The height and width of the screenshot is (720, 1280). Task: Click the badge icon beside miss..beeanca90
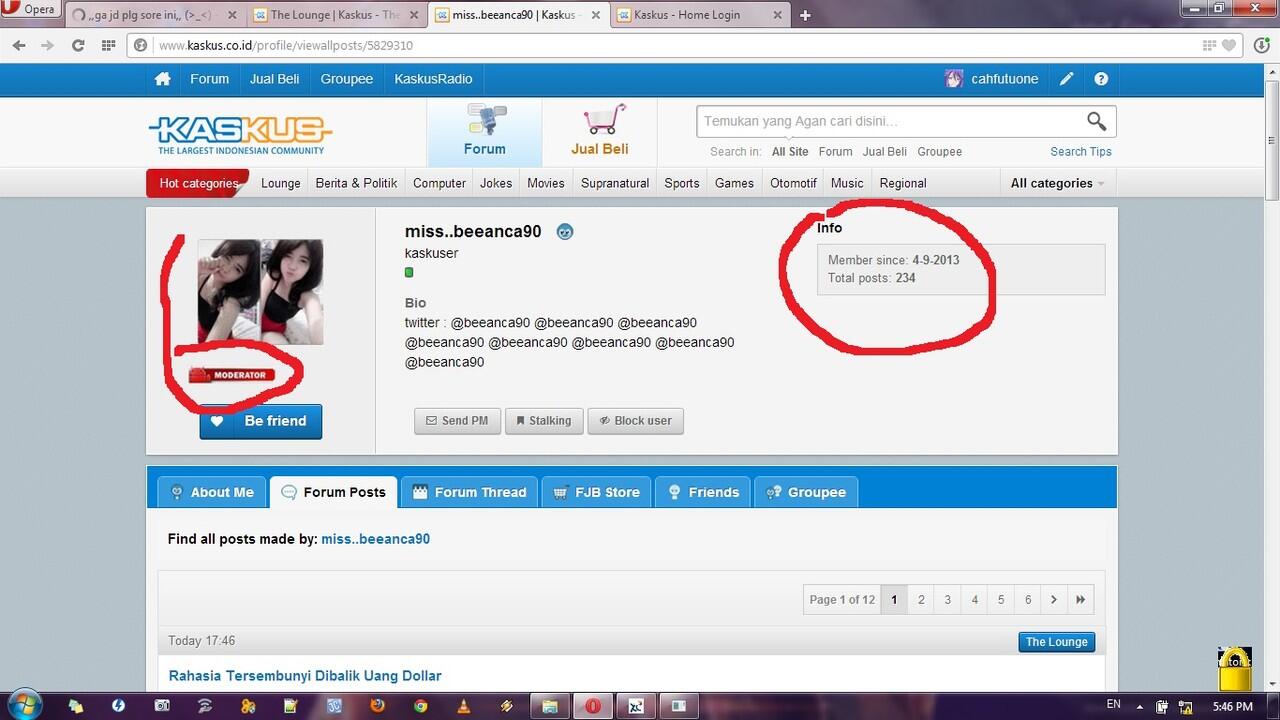click(x=565, y=232)
